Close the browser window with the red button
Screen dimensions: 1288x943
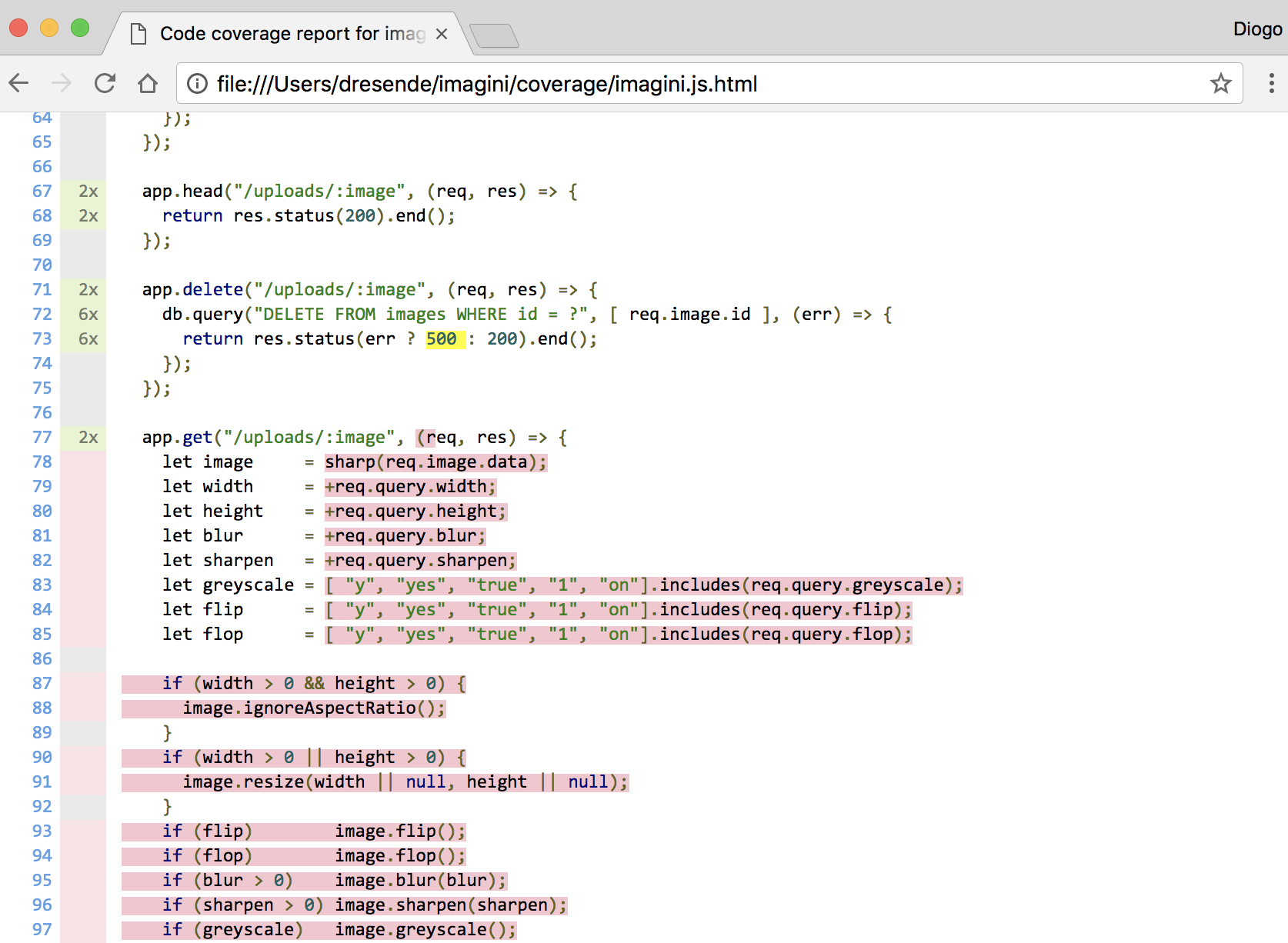coord(18,28)
